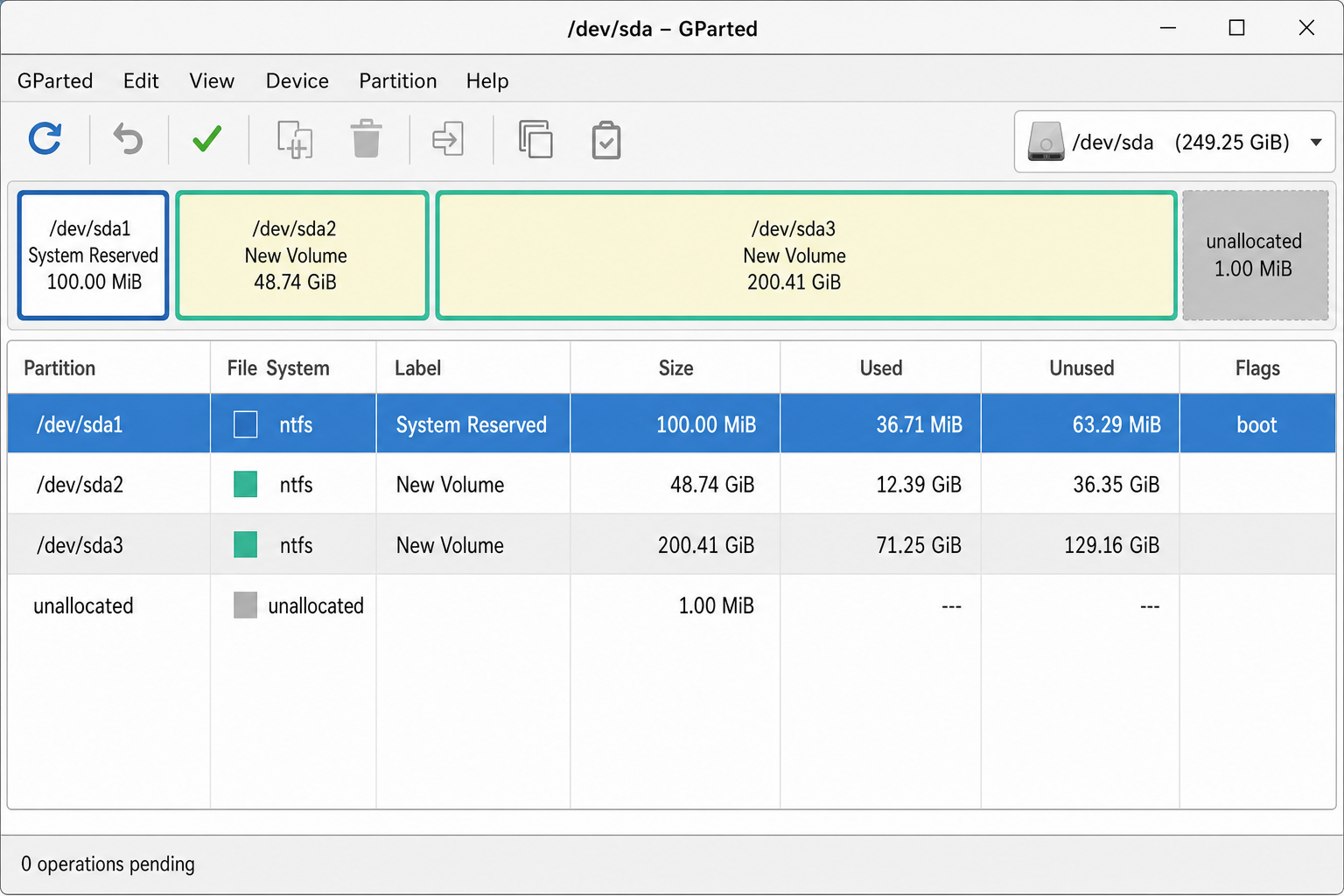
Task: Click '0 operations pending' status text
Action: click(x=108, y=864)
